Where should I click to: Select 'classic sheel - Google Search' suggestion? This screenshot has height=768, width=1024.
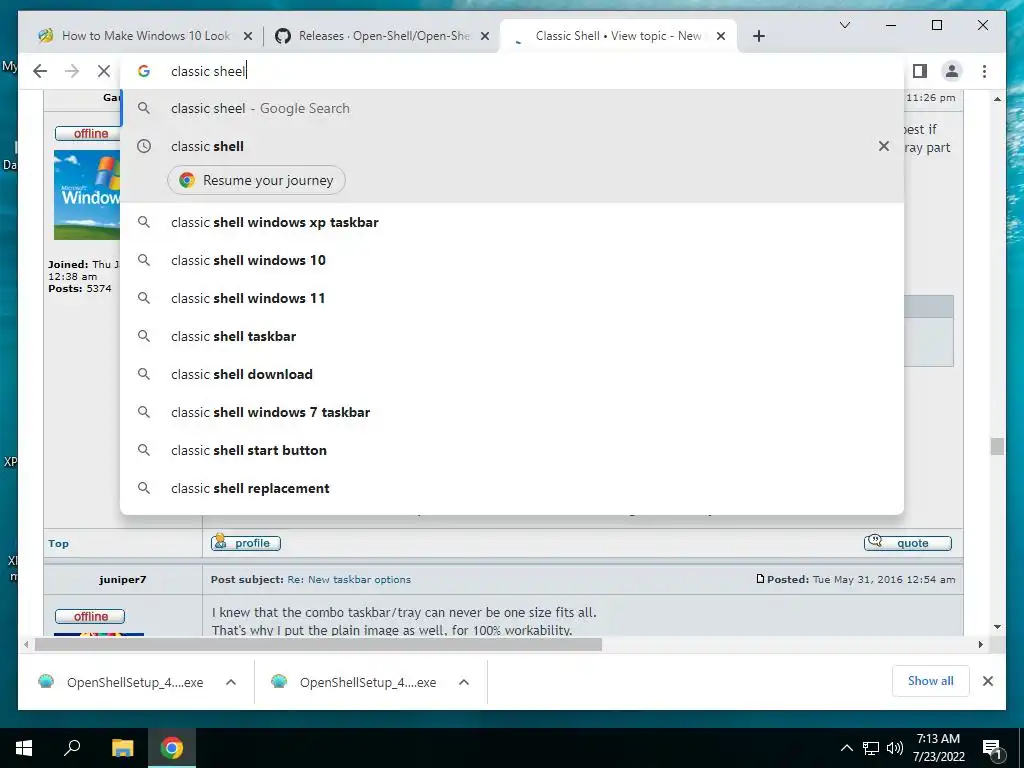[512, 108]
